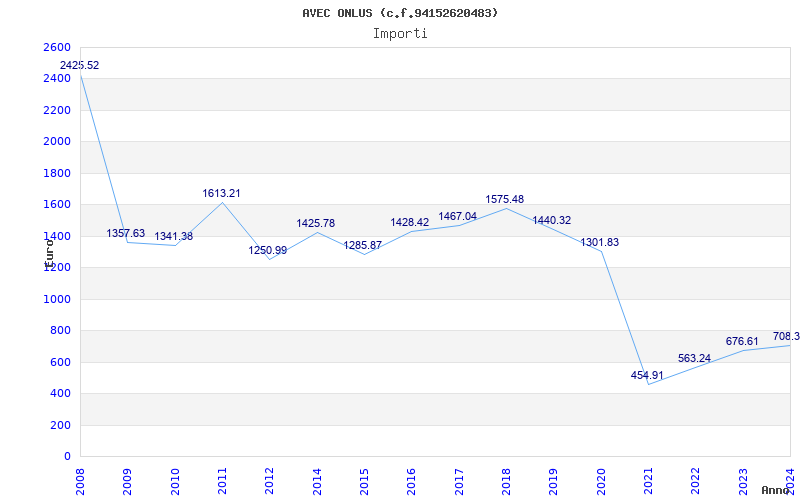Viewport: 800px width, 500px height.
Task: Click the 2000 y-axis tick label
Action: click(56, 141)
